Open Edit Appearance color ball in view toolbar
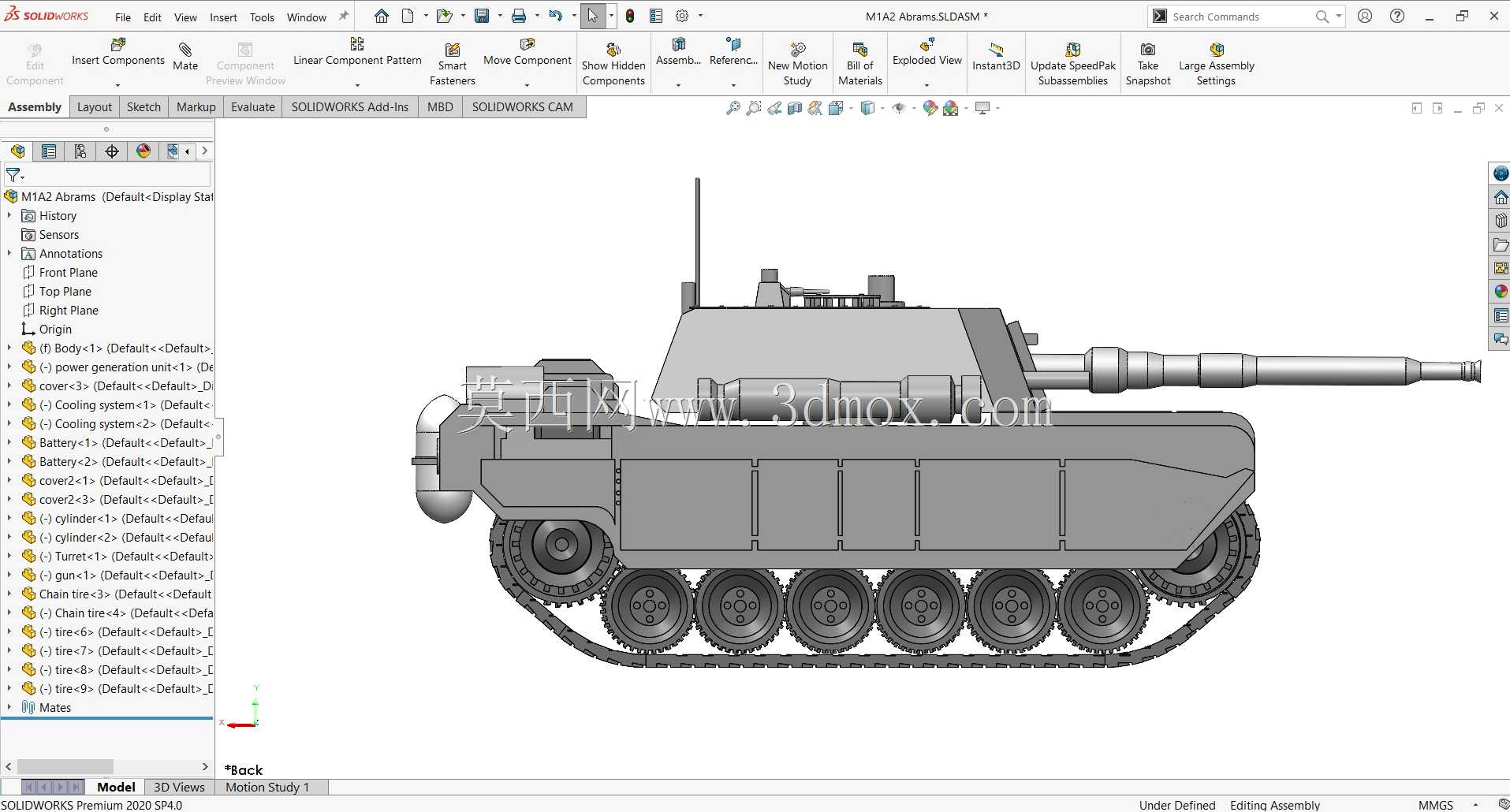Viewport: 1510px width, 812px height. (930, 108)
